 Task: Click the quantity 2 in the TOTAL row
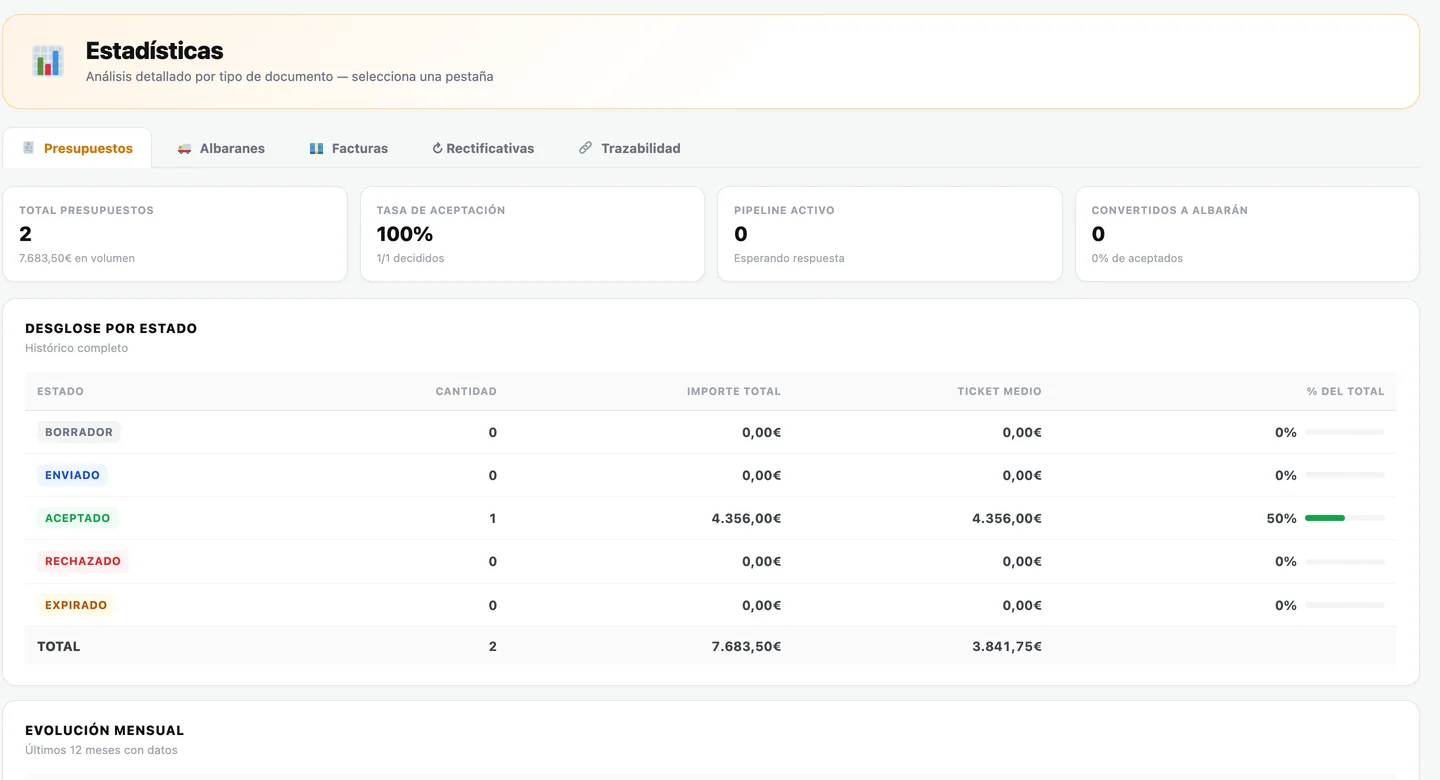tap(493, 646)
